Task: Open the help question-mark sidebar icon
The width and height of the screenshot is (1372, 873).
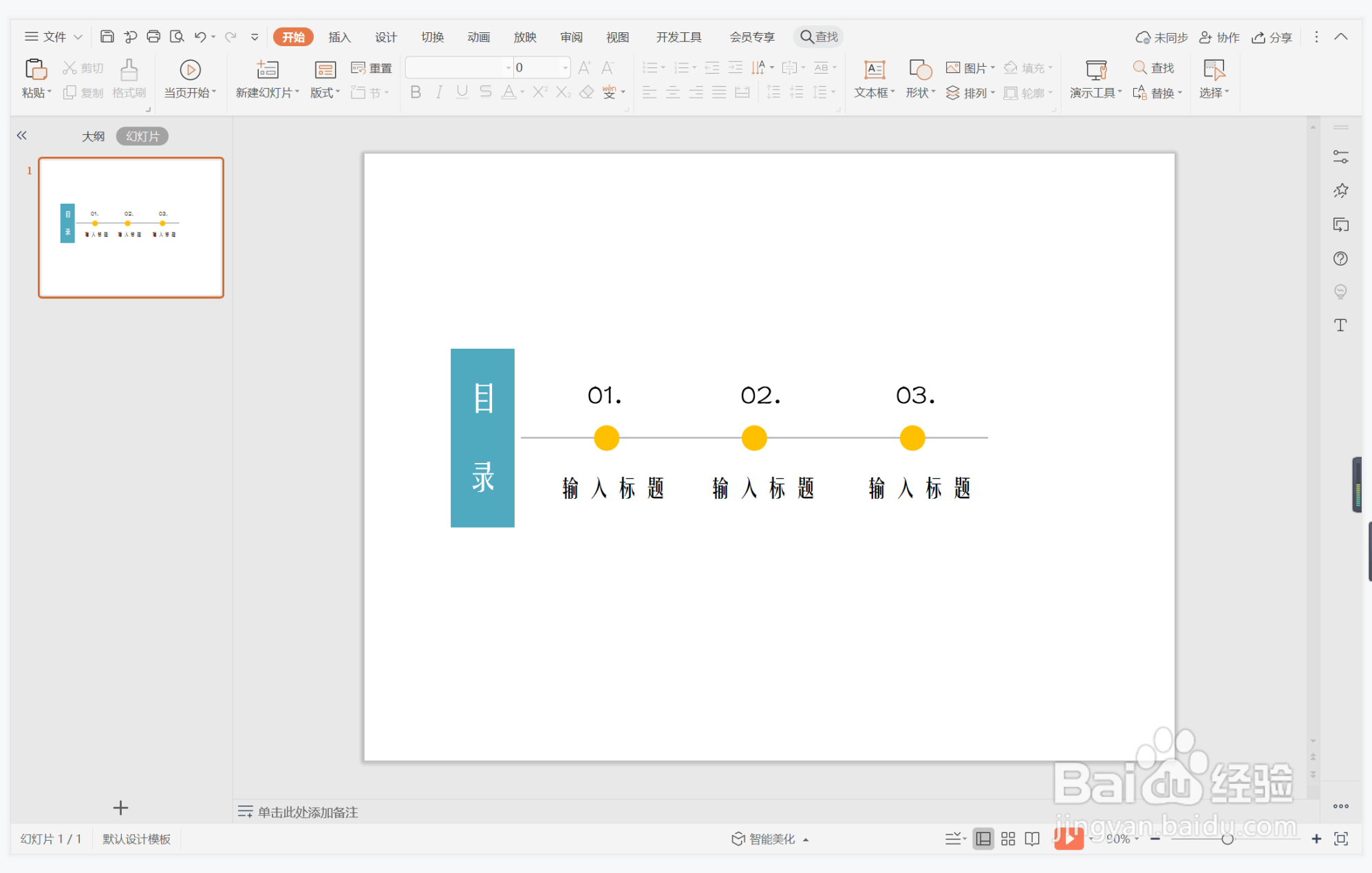Action: tap(1340, 259)
